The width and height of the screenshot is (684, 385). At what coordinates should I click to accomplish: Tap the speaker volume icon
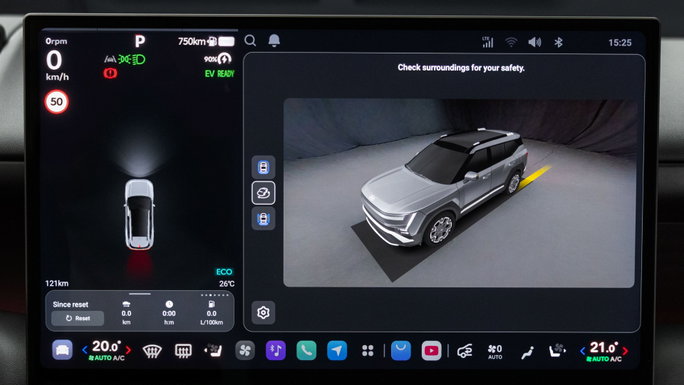point(534,42)
